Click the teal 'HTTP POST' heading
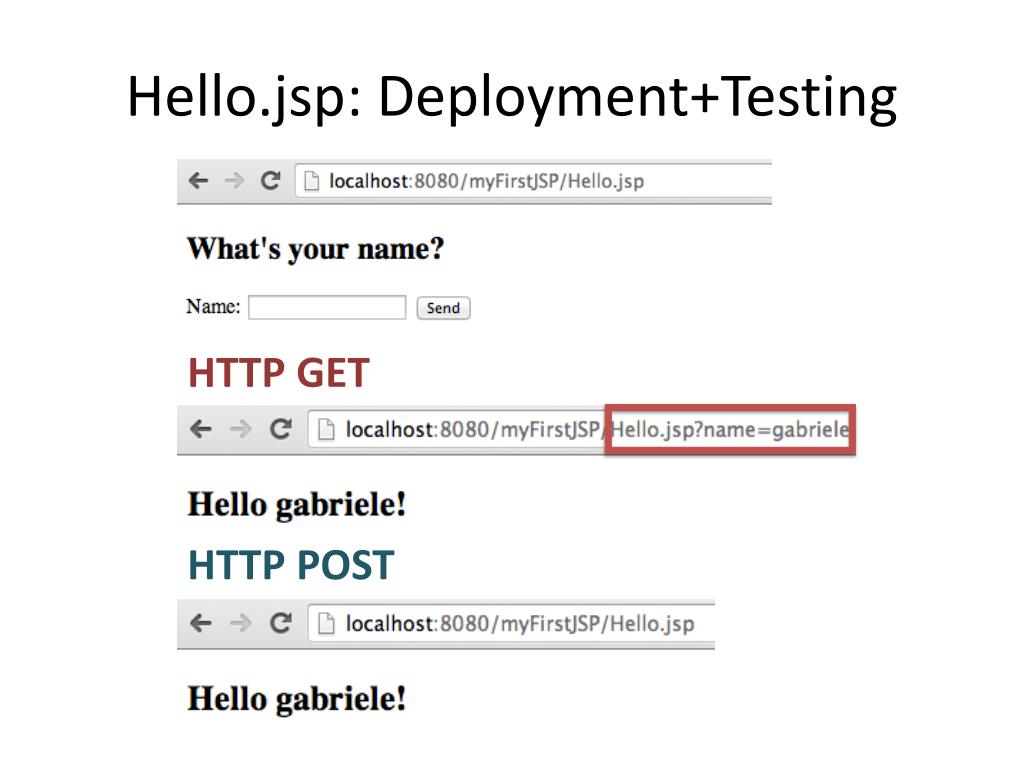Viewport: 1024px width, 768px height. click(x=291, y=565)
